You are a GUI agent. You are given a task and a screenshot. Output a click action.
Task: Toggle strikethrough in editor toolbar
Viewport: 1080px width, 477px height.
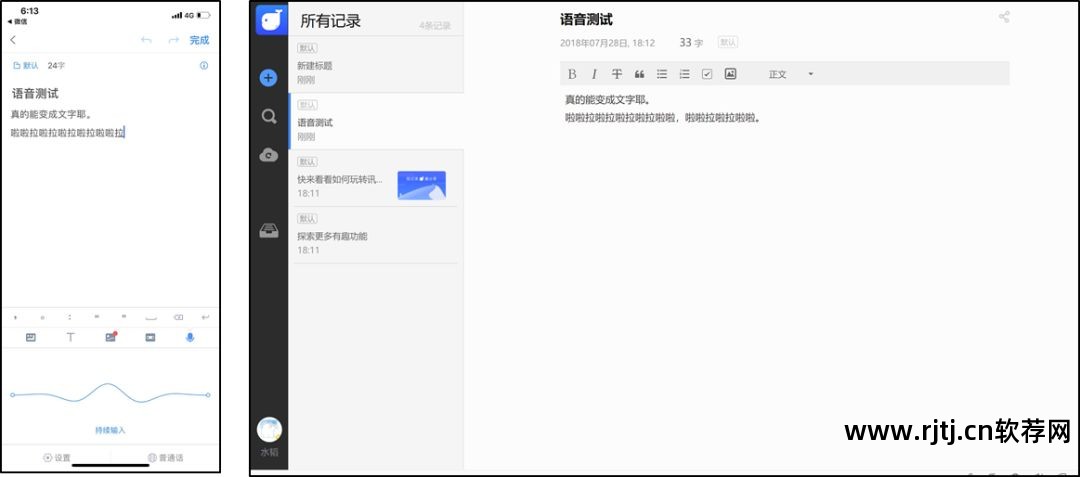point(617,74)
